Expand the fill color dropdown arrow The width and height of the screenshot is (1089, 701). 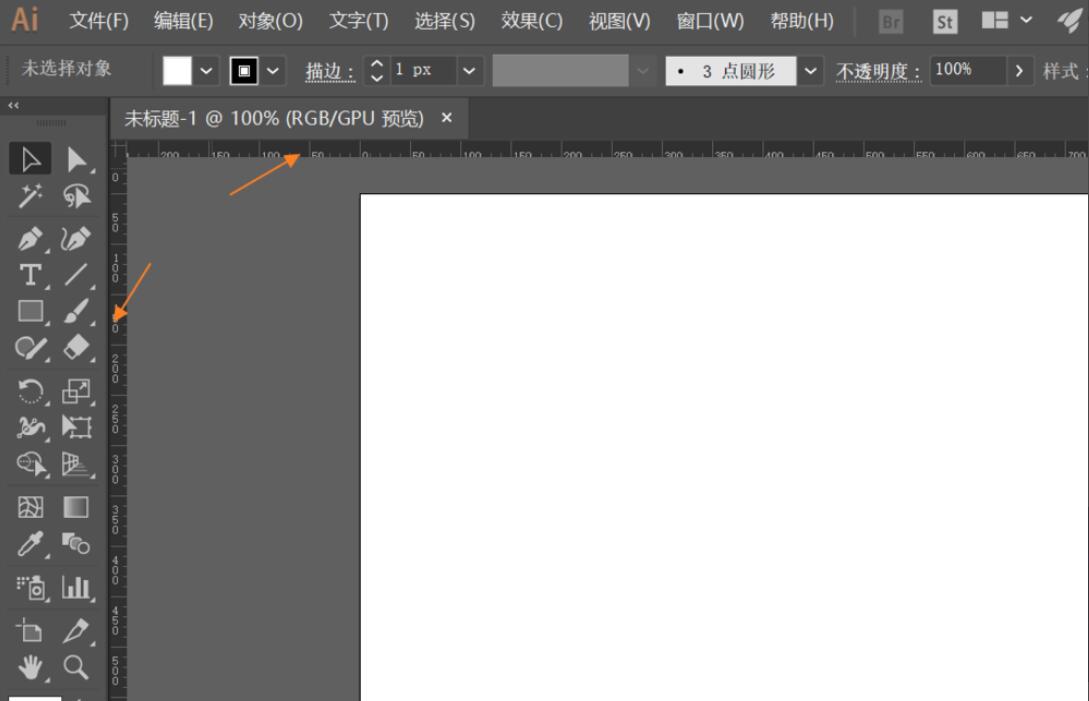pos(206,71)
